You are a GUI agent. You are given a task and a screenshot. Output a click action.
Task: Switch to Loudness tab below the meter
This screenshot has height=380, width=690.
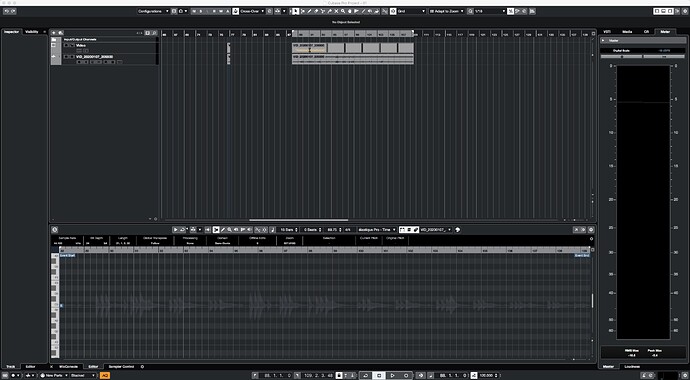pyautogui.click(x=632, y=366)
